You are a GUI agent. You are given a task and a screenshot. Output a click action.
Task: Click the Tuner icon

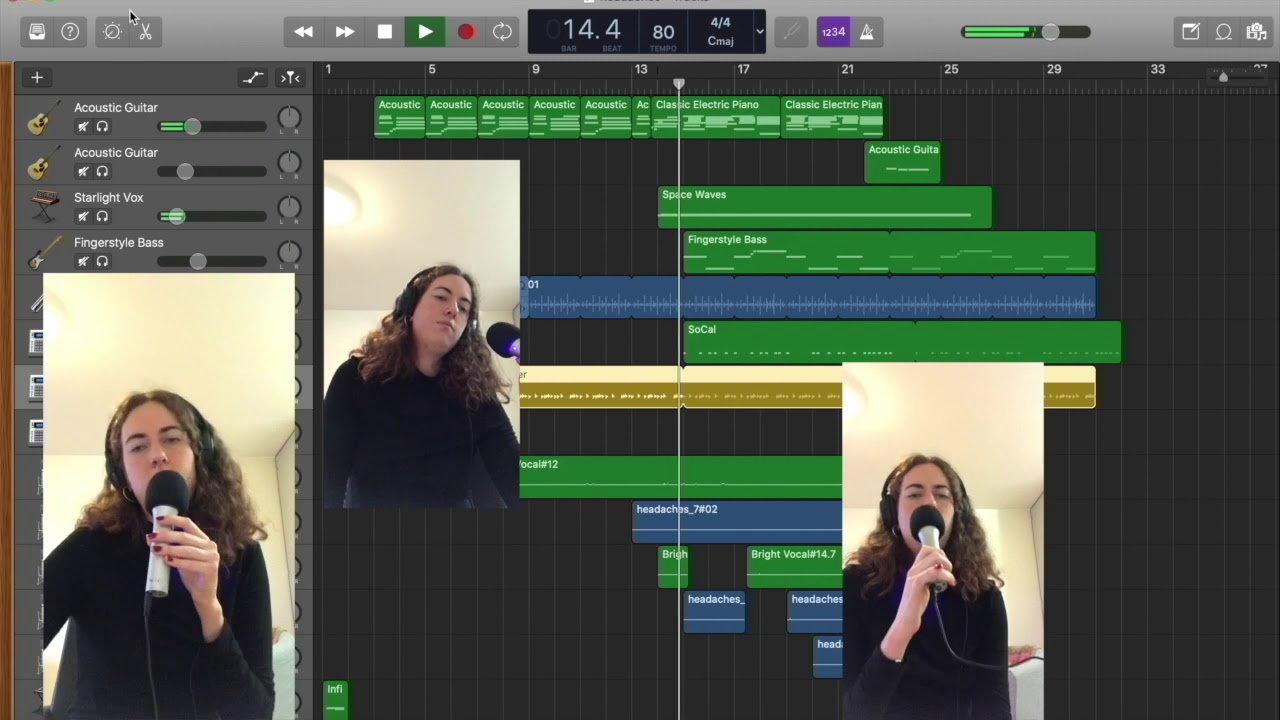[x=791, y=32]
